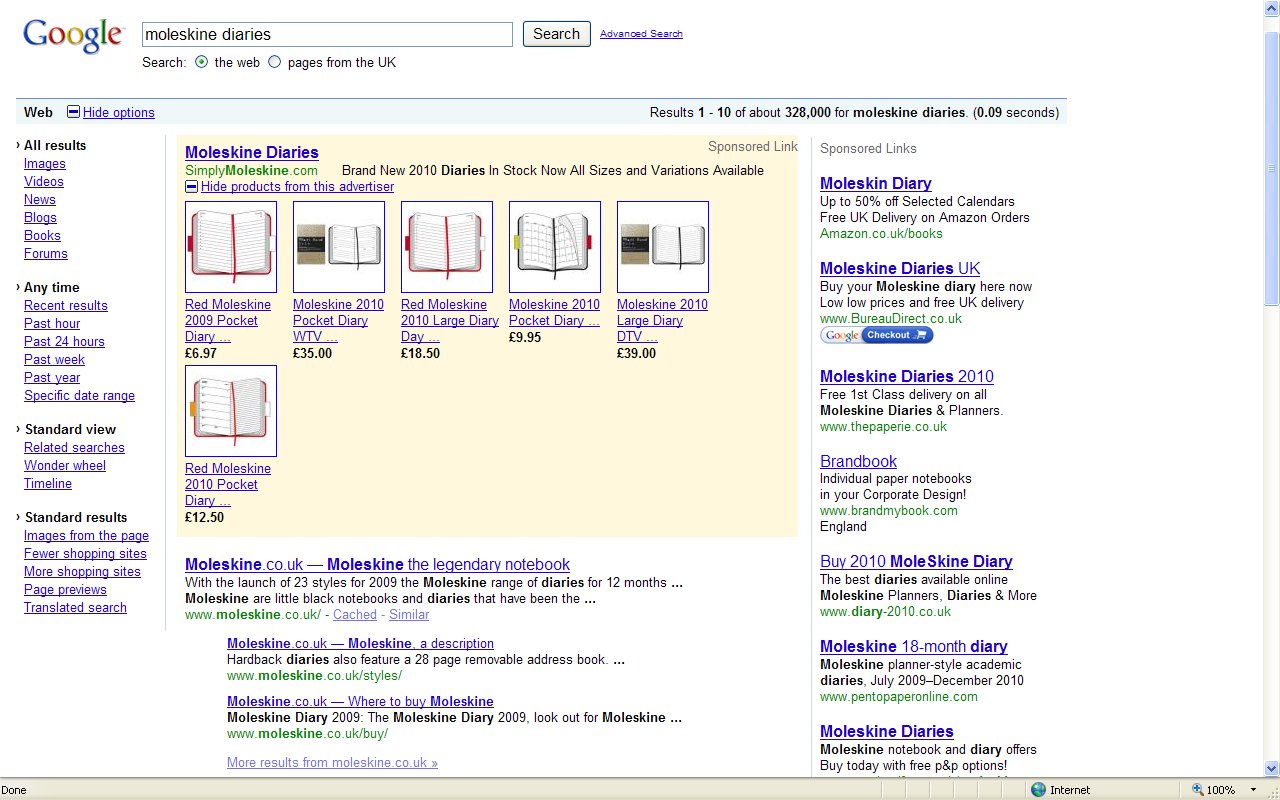Click Red Moleskine 2010 Large Diary text link
The width and height of the screenshot is (1280, 800).
450,321
